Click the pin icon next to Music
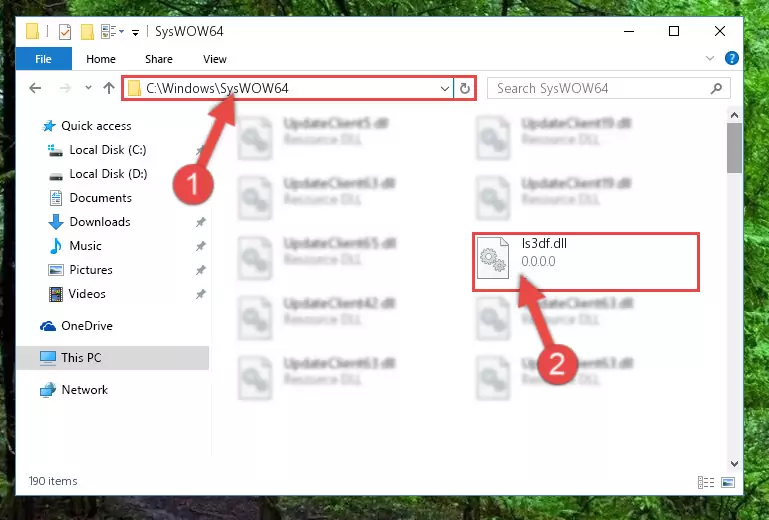Image resolution: width=769 pixels, height=520 pixels. pos(201,246)
